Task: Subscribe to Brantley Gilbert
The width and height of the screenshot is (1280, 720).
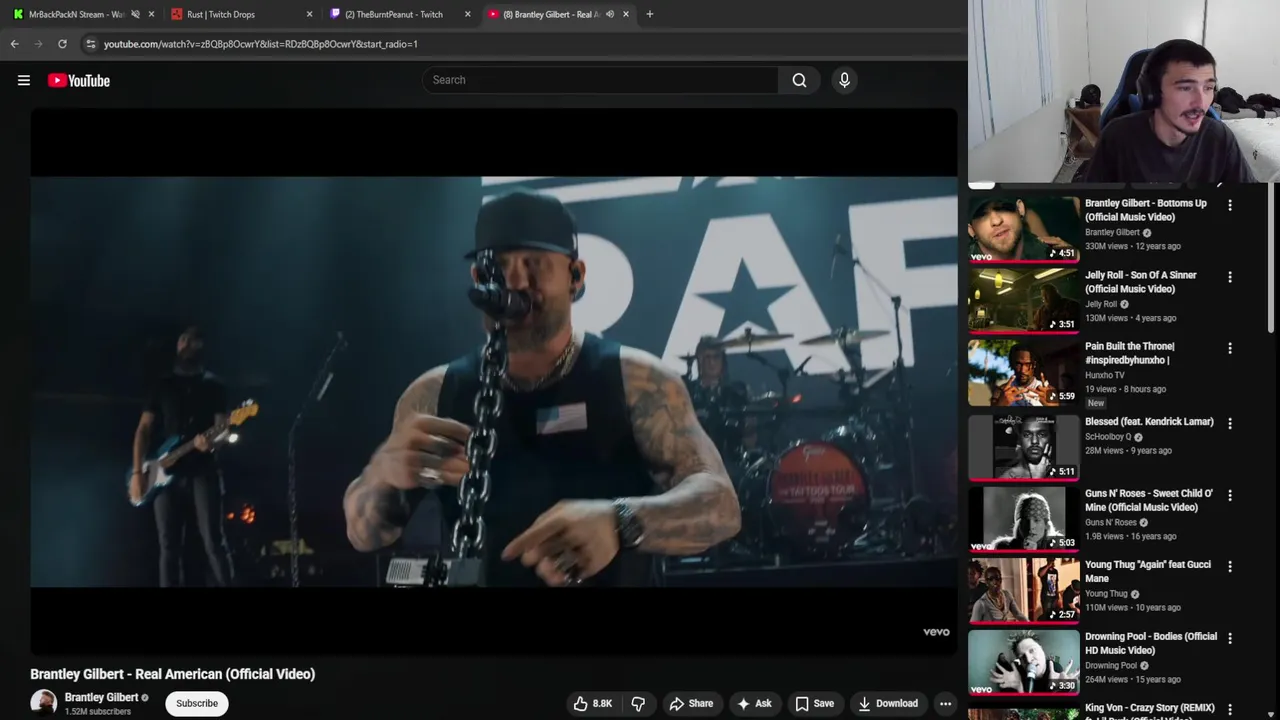Action: pos(197,703)
